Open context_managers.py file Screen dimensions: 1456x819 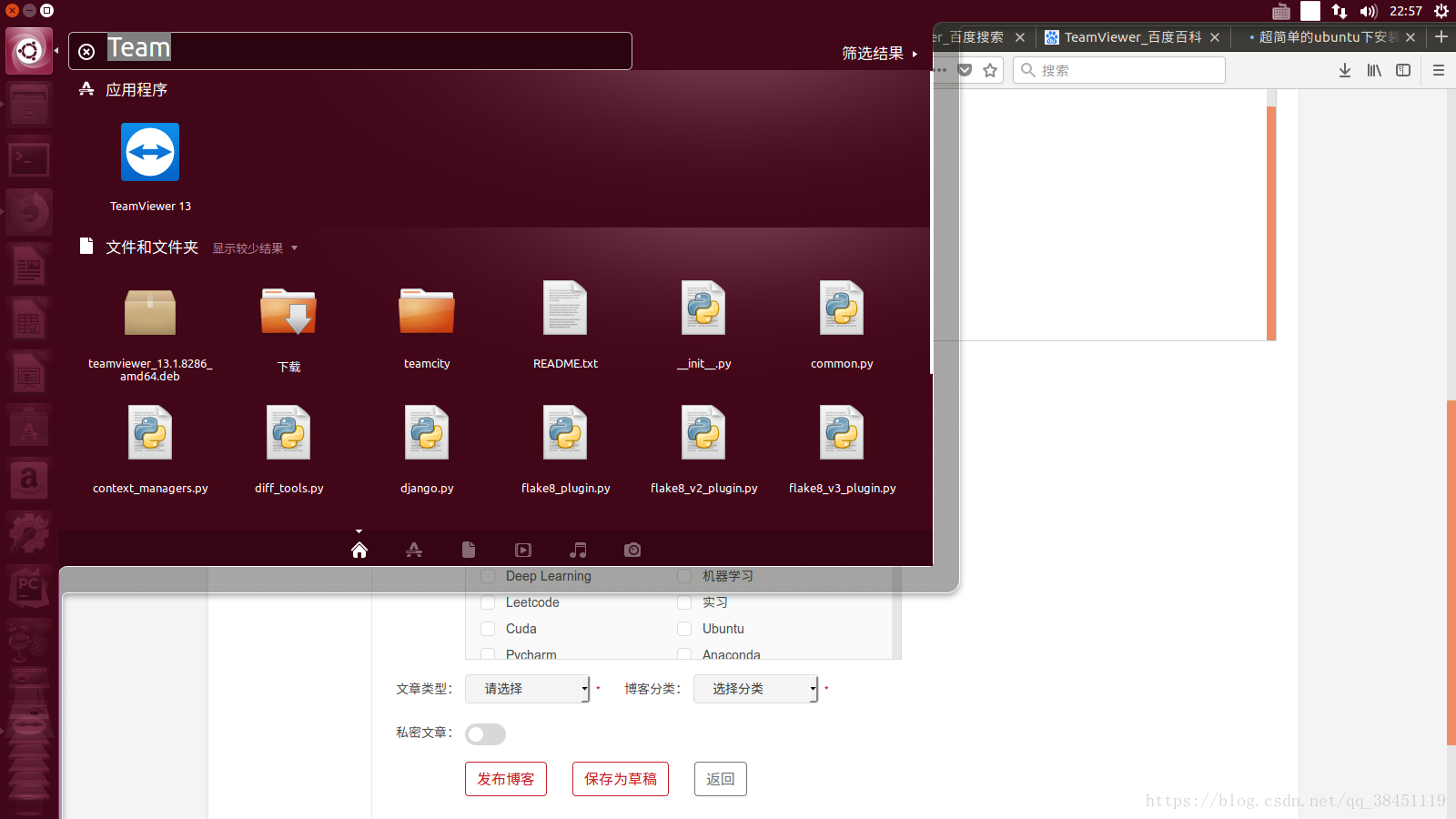pos(150,432)
